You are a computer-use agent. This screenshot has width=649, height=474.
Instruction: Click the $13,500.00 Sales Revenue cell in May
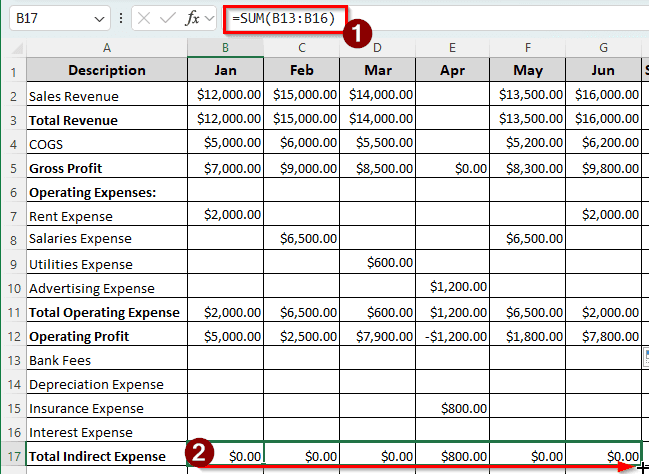click(x=528, y=94)
